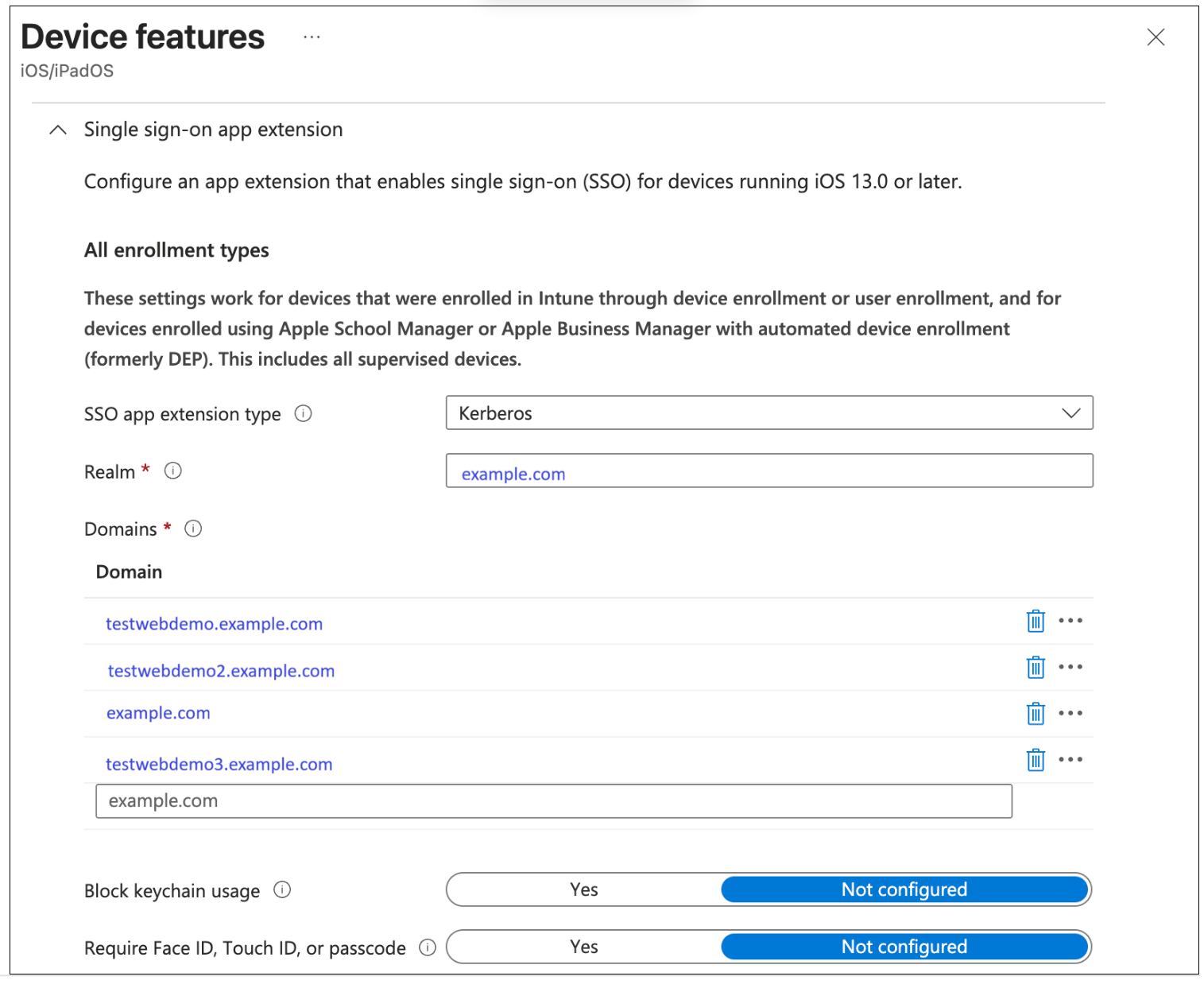This screenshot has height=988, width=1204.
Task: Delete the testwebdemo2.example.com domain entry
Action: (x=1035, y=667)
